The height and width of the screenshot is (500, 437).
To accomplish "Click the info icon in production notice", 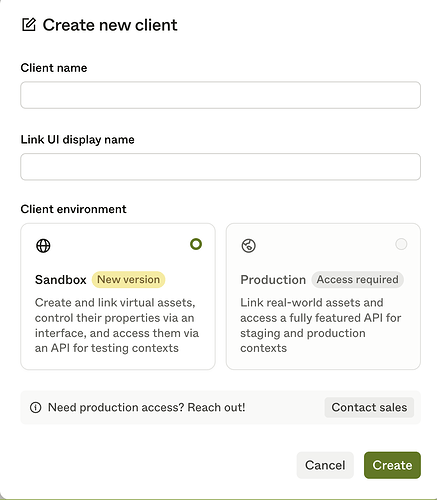I will [36, 407].
